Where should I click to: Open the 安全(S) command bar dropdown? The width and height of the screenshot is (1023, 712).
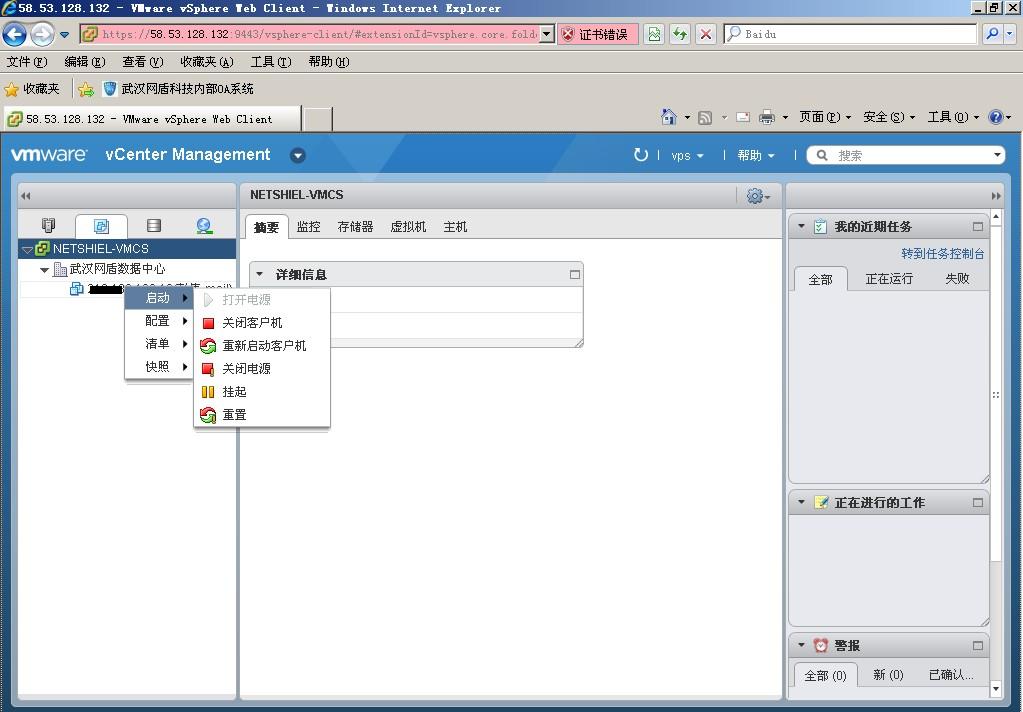pos(889,117)
